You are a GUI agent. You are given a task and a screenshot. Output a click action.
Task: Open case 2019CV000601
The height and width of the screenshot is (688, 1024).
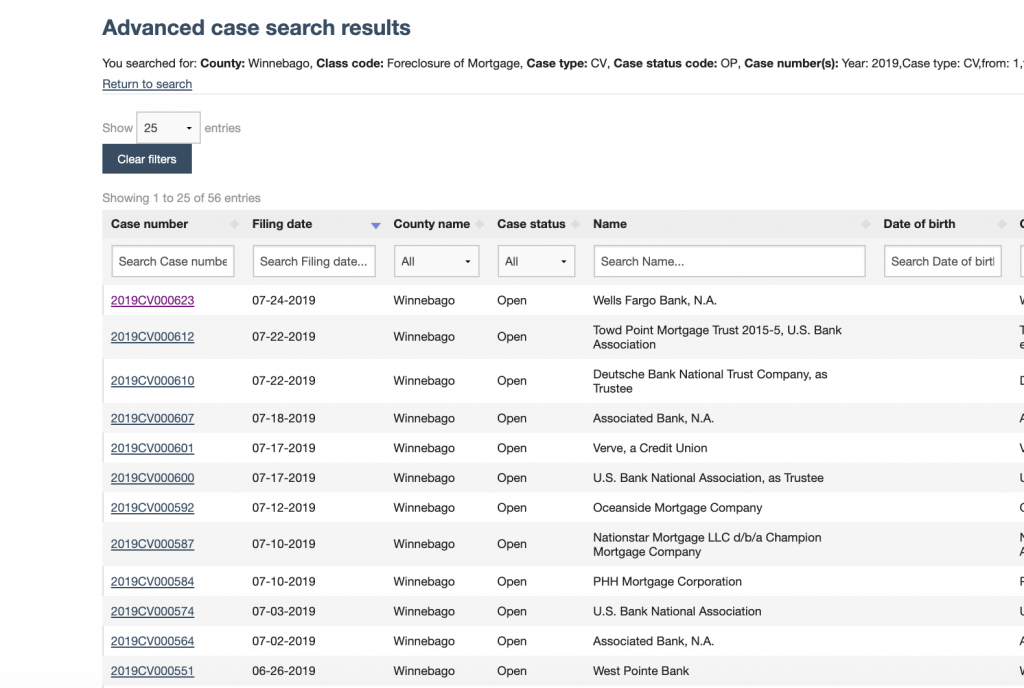click(152, 448)
